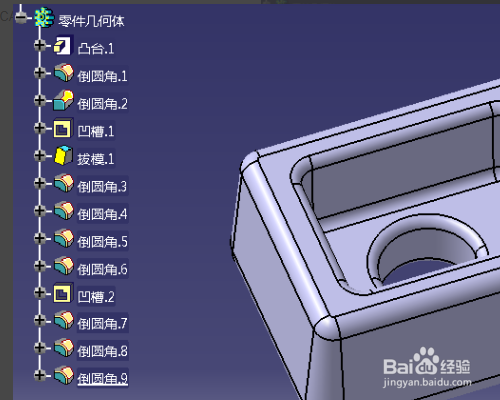Expand the 倒圆角.3 node
Viewport: 500px width, 400px height.
[x=40, y=183]
